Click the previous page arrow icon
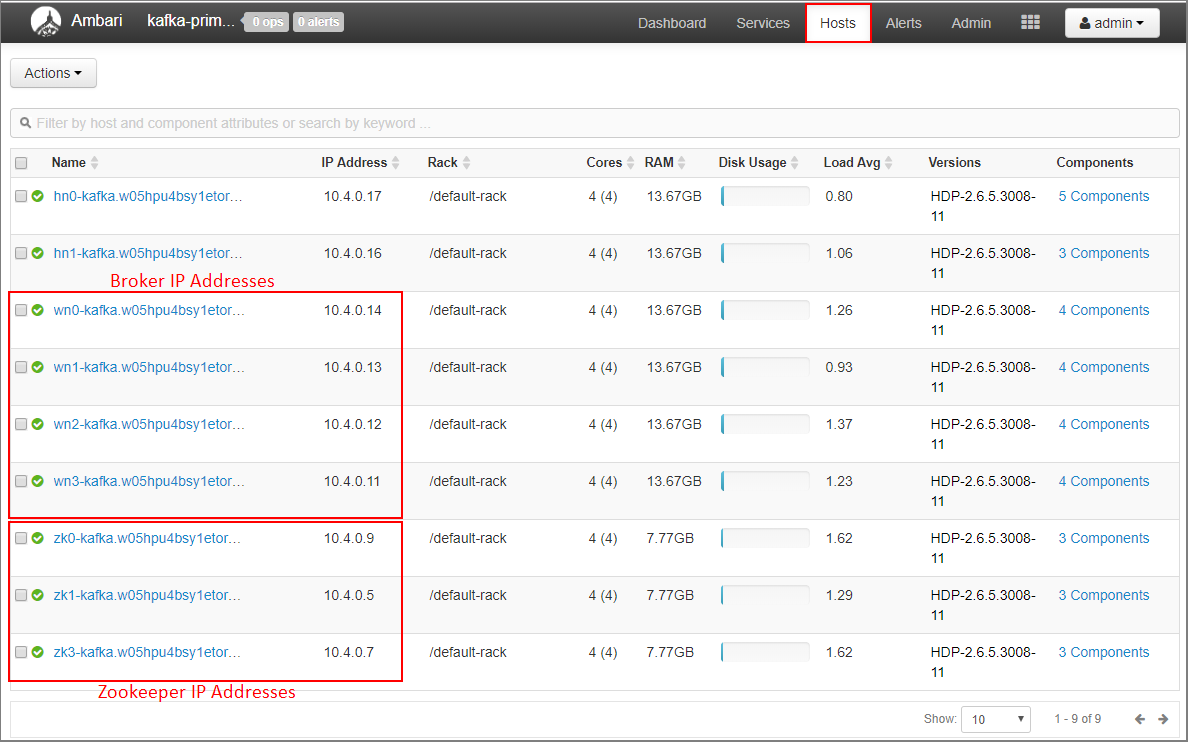Viewport: 1188px width, 742px height. coord(1139,718)
